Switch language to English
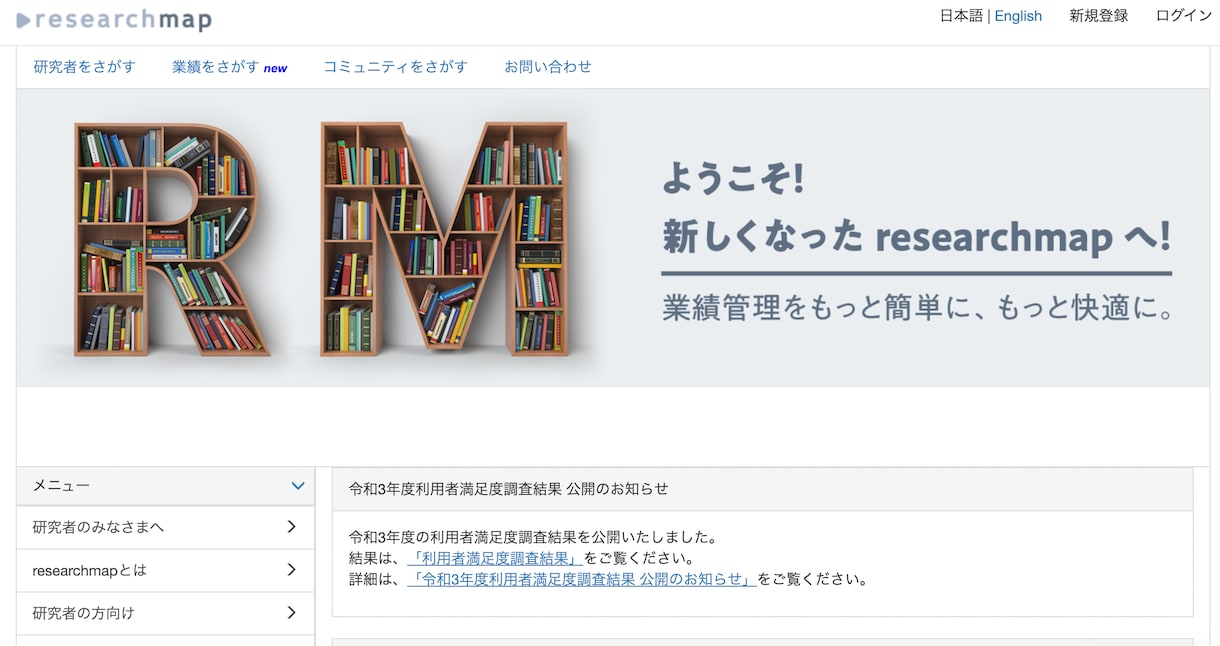Image resolution: width=1220 pixels, height=646 pixels. coord(1018,16)
